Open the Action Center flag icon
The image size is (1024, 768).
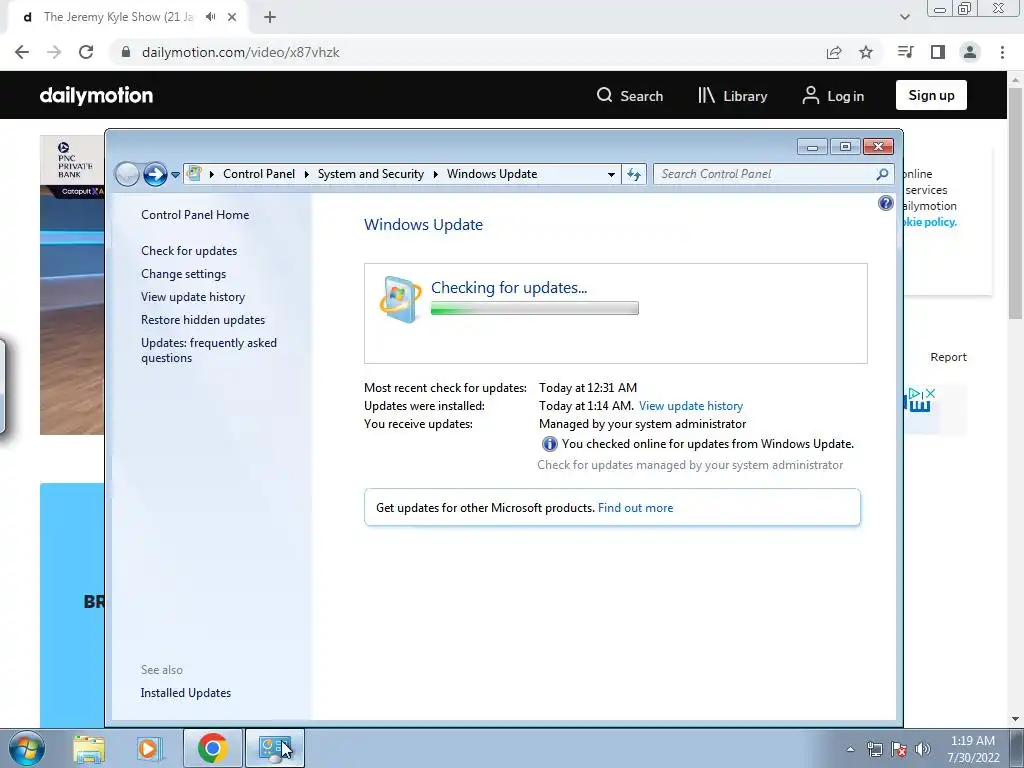[899, 750]
